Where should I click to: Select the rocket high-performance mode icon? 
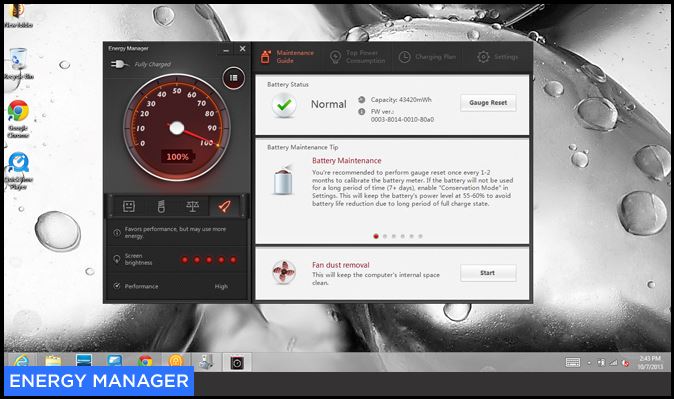pos(224,206)
